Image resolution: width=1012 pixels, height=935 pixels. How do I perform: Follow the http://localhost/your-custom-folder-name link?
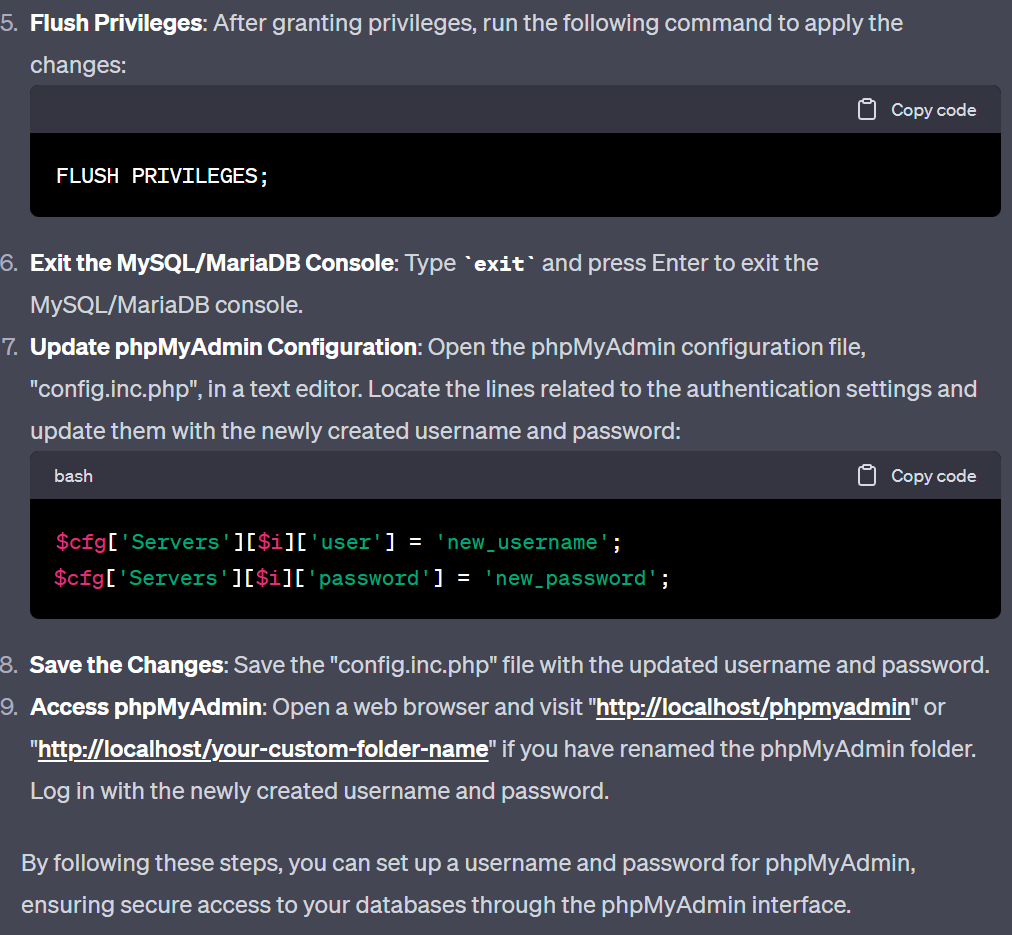[263, 749]
